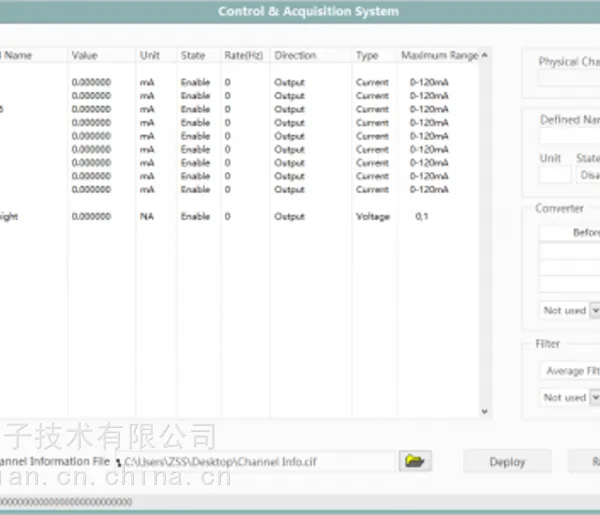Click the channel table's scroll down arrow
The width and height of the screenshot is (600, 515).
485,411
